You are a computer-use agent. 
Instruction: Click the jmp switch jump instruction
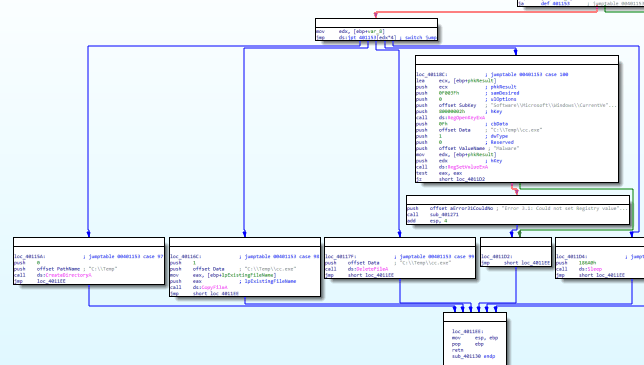click(376, 37)
